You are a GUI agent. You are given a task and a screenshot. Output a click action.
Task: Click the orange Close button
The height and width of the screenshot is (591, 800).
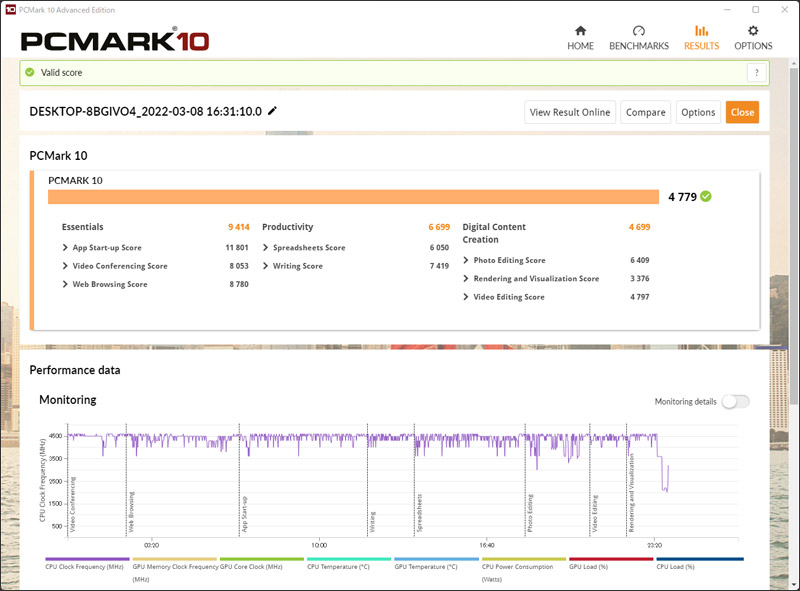[742, 112]
